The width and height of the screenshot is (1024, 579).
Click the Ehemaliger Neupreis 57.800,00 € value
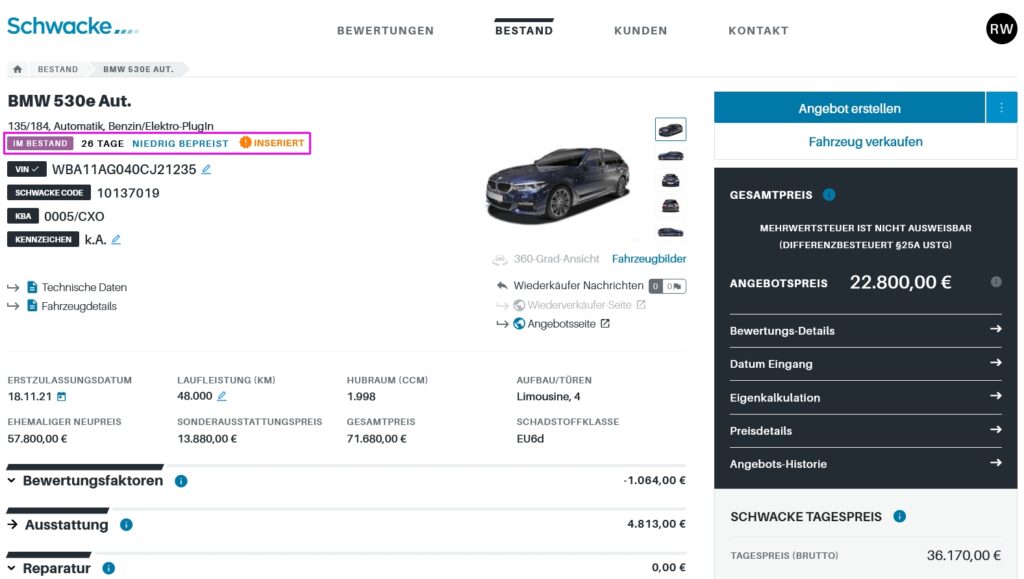click(37, 439)
